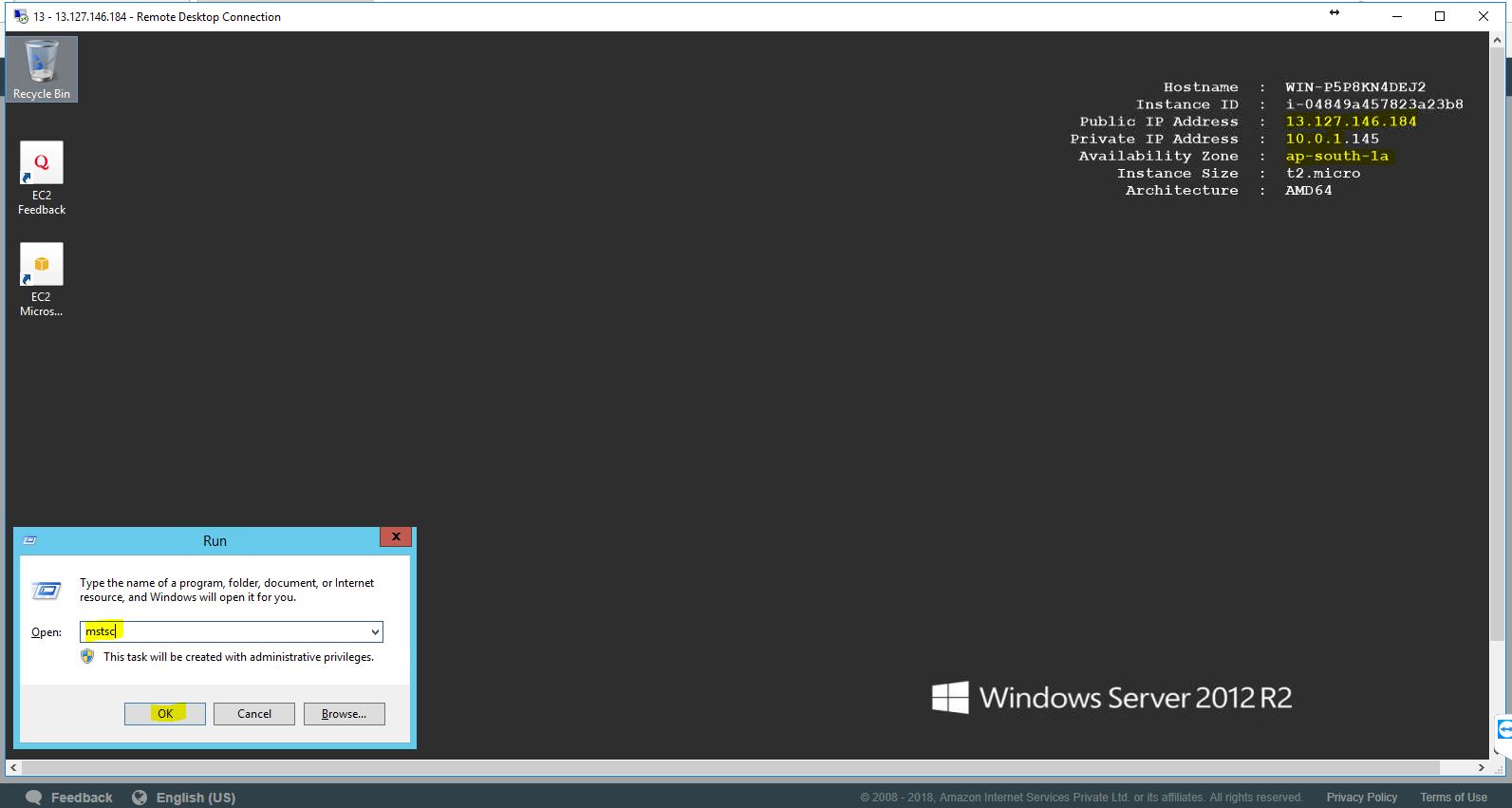Select the EC2 Feedback desktop shortcut

coord(41,178)
